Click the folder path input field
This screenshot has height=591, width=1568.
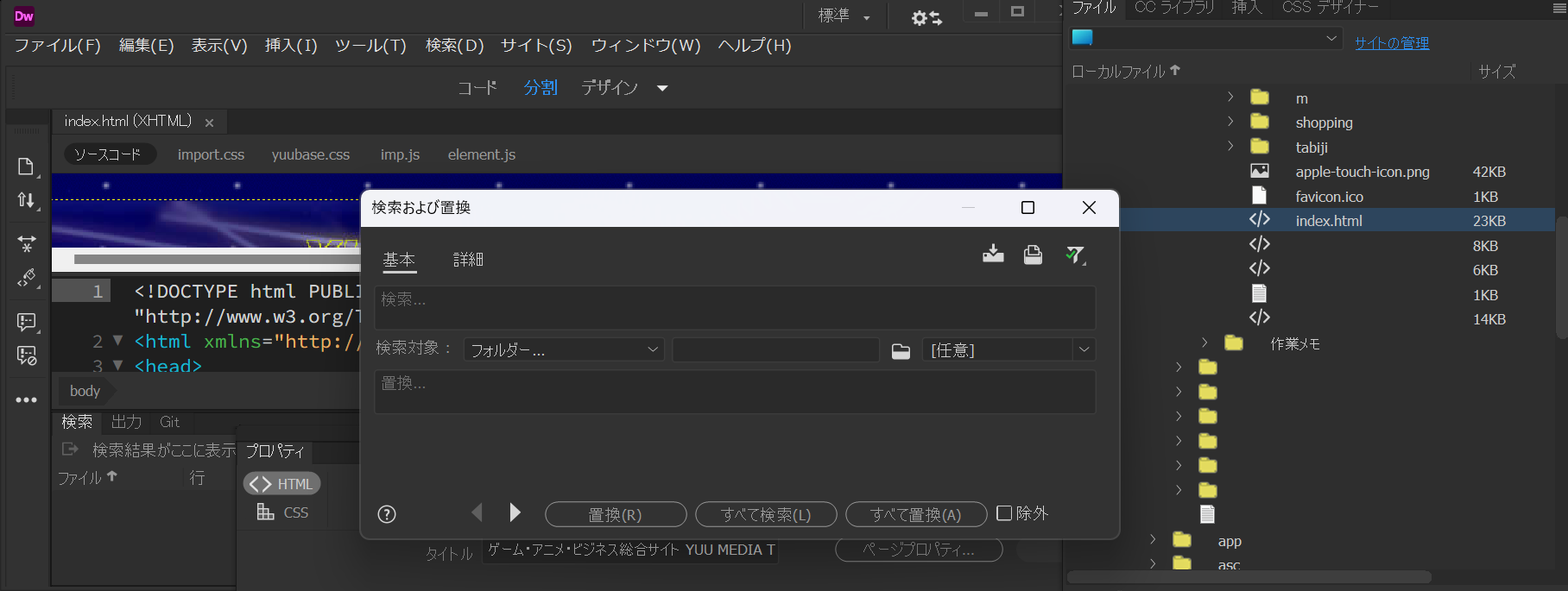click(775, 350)
